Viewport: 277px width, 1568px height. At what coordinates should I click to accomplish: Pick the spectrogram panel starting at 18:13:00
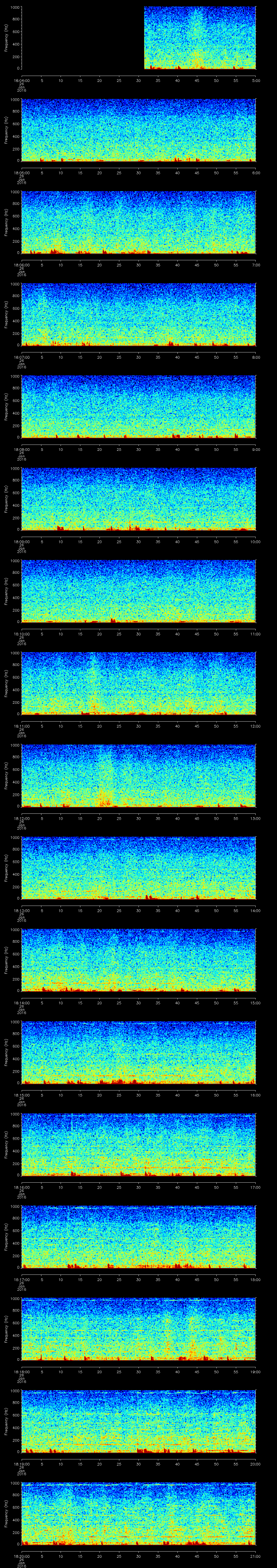point(139,868)
